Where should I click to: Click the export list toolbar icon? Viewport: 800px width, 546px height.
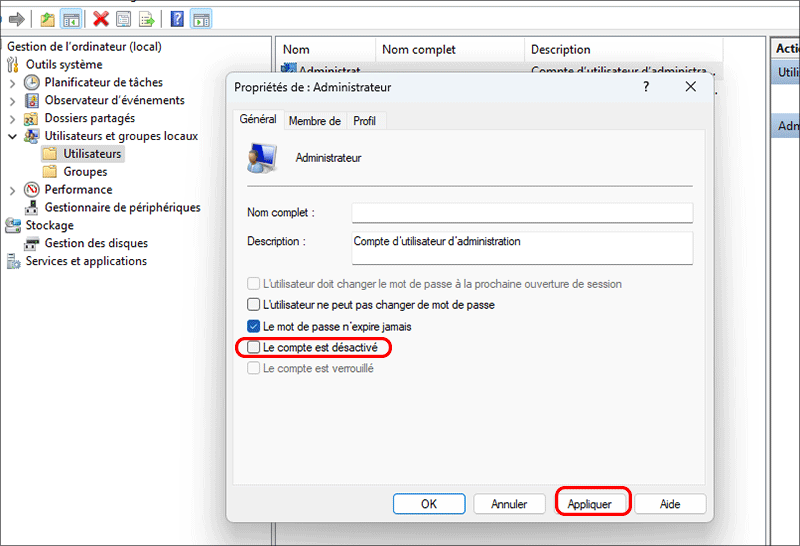(146, 18)
